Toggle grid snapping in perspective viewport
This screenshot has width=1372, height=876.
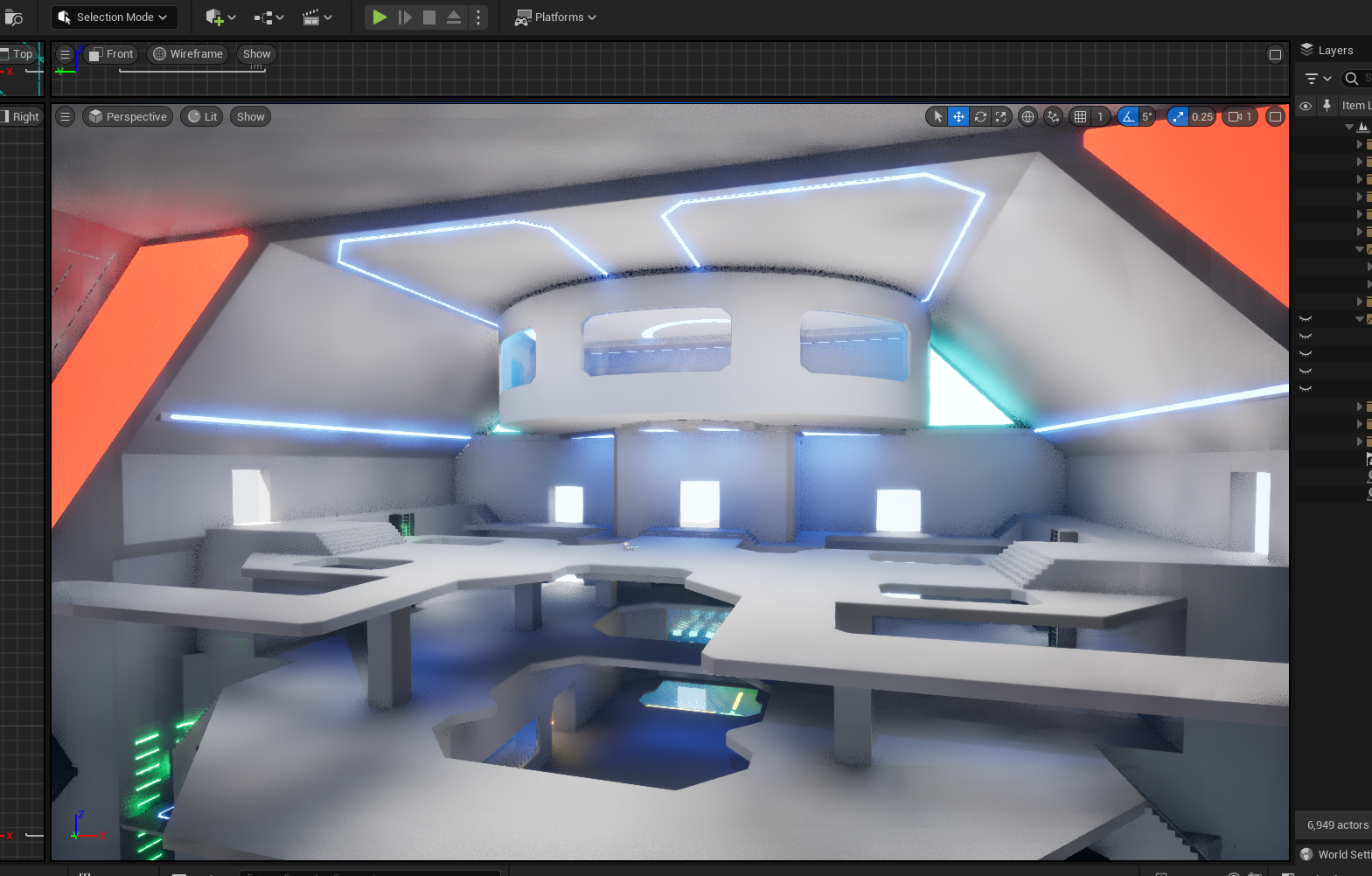pos(1081,117)
